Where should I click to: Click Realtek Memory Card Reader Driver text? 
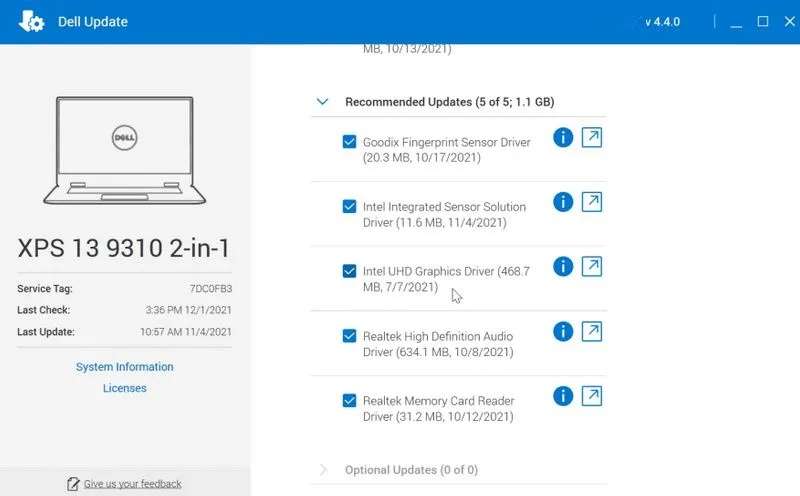pos(438,409)
